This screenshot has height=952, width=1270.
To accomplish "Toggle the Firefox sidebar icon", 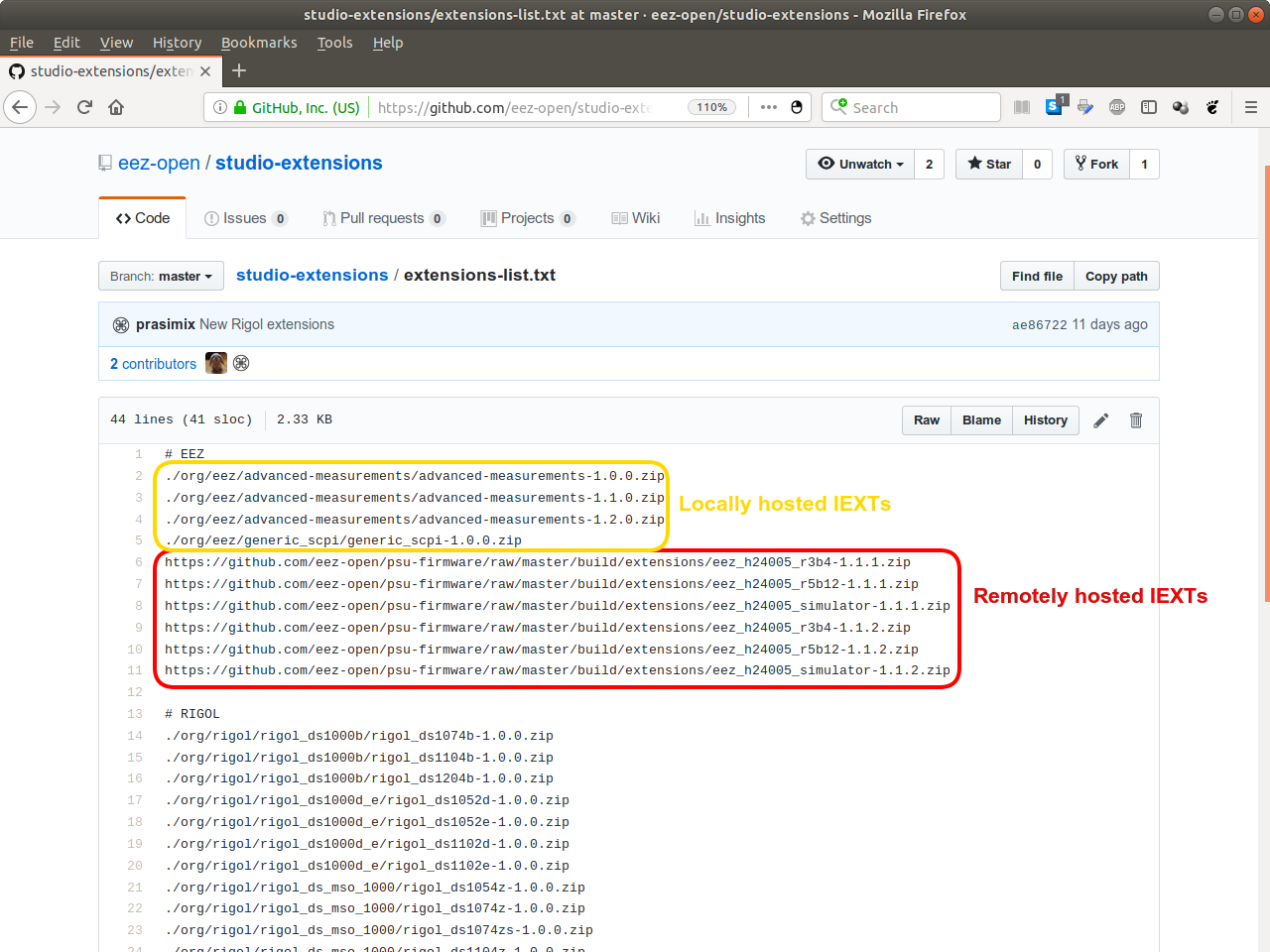I will (x=1149, y=107).
